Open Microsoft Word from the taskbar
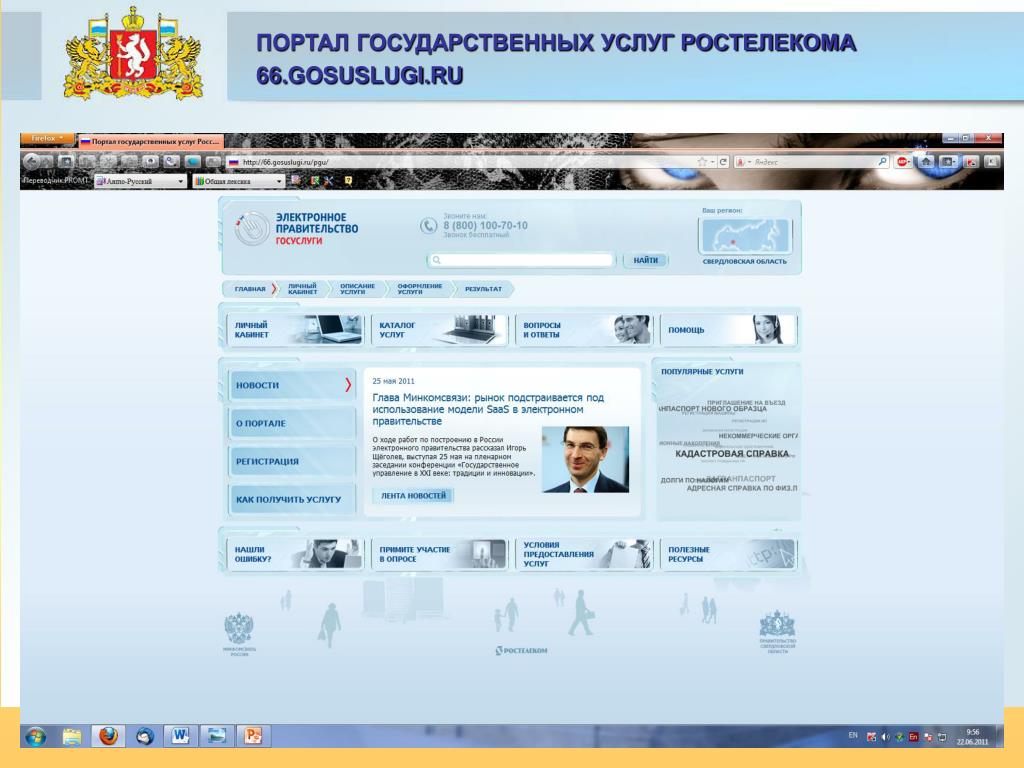The width and height of the screenshot is (1024, 768). [180, 737]
